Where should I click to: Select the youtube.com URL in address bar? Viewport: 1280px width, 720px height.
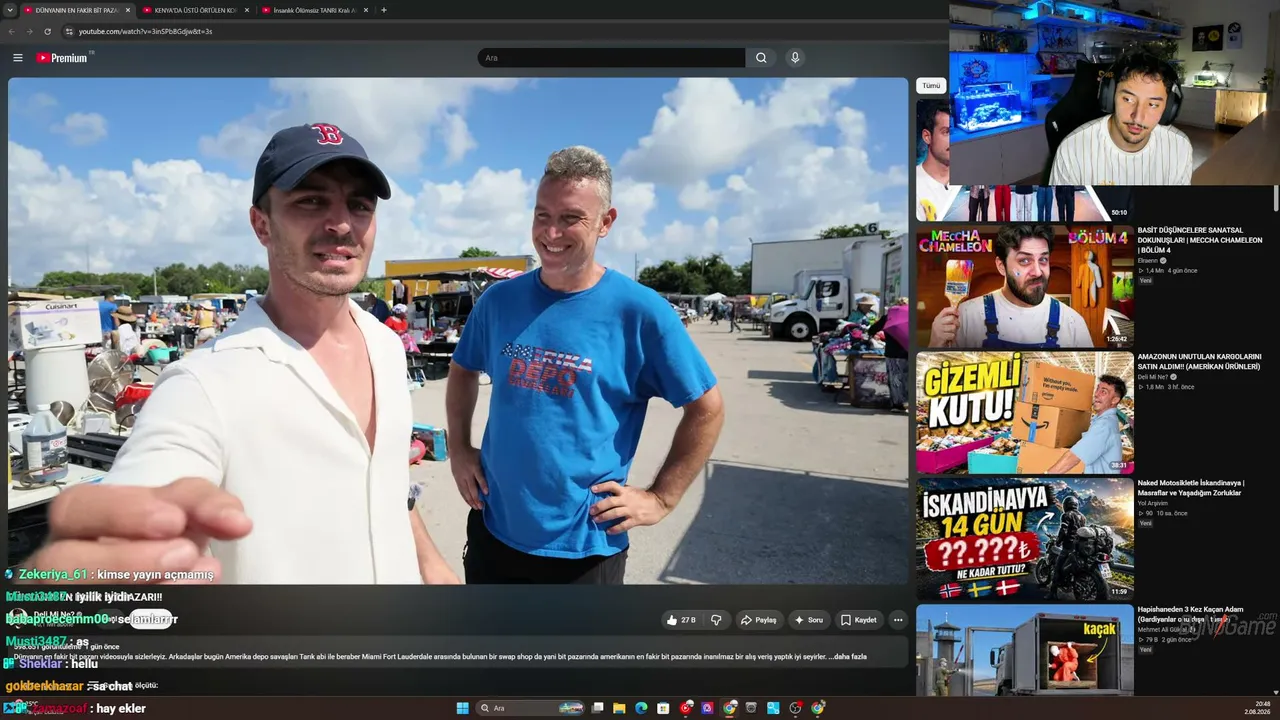[x=146, y=31]
